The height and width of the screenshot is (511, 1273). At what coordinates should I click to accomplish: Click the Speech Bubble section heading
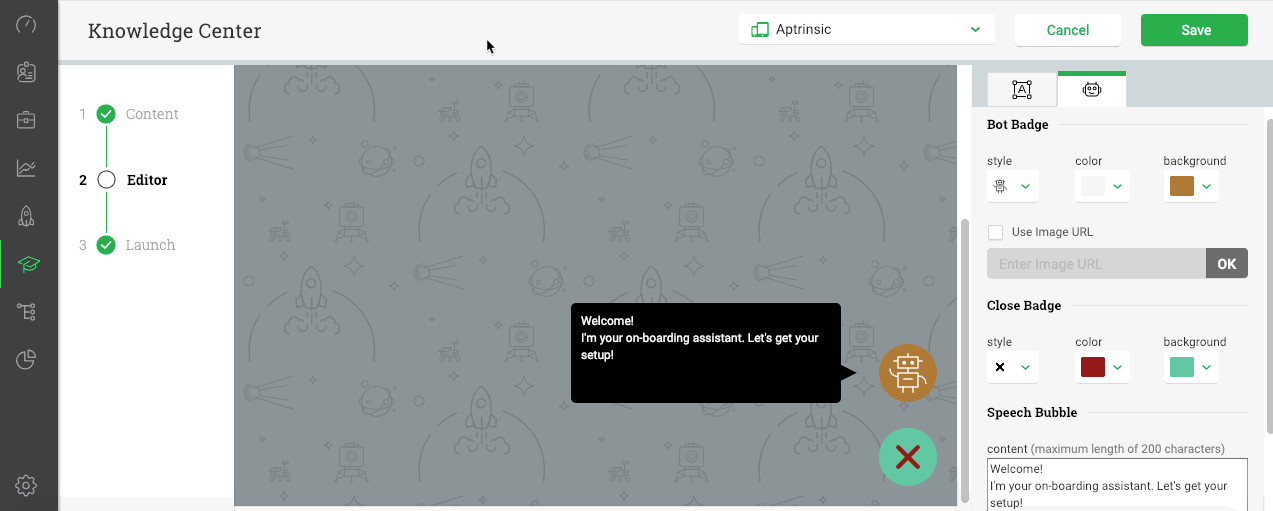point(1032,412)
